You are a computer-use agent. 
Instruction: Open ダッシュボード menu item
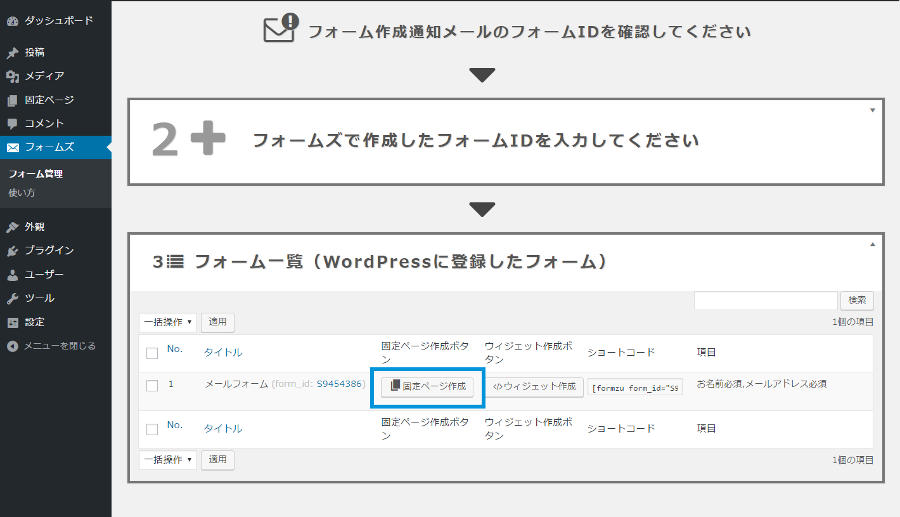point(59,21)
